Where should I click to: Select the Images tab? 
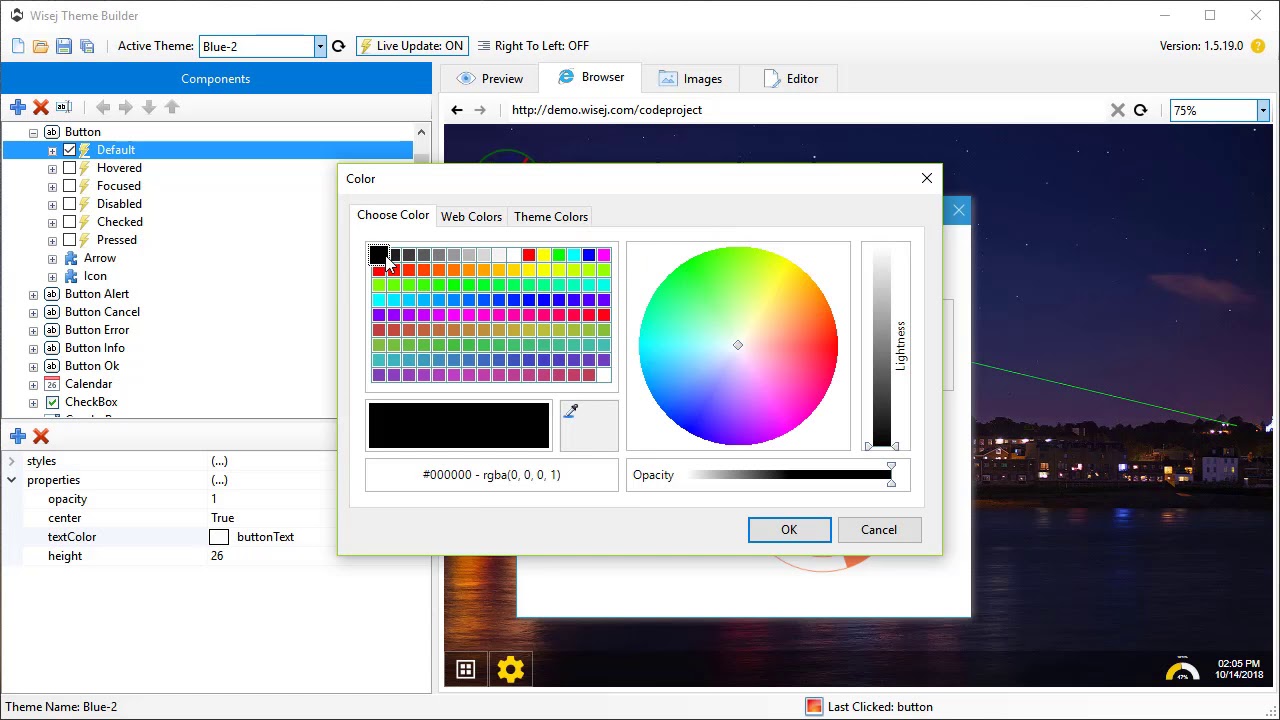coord(691,79)
